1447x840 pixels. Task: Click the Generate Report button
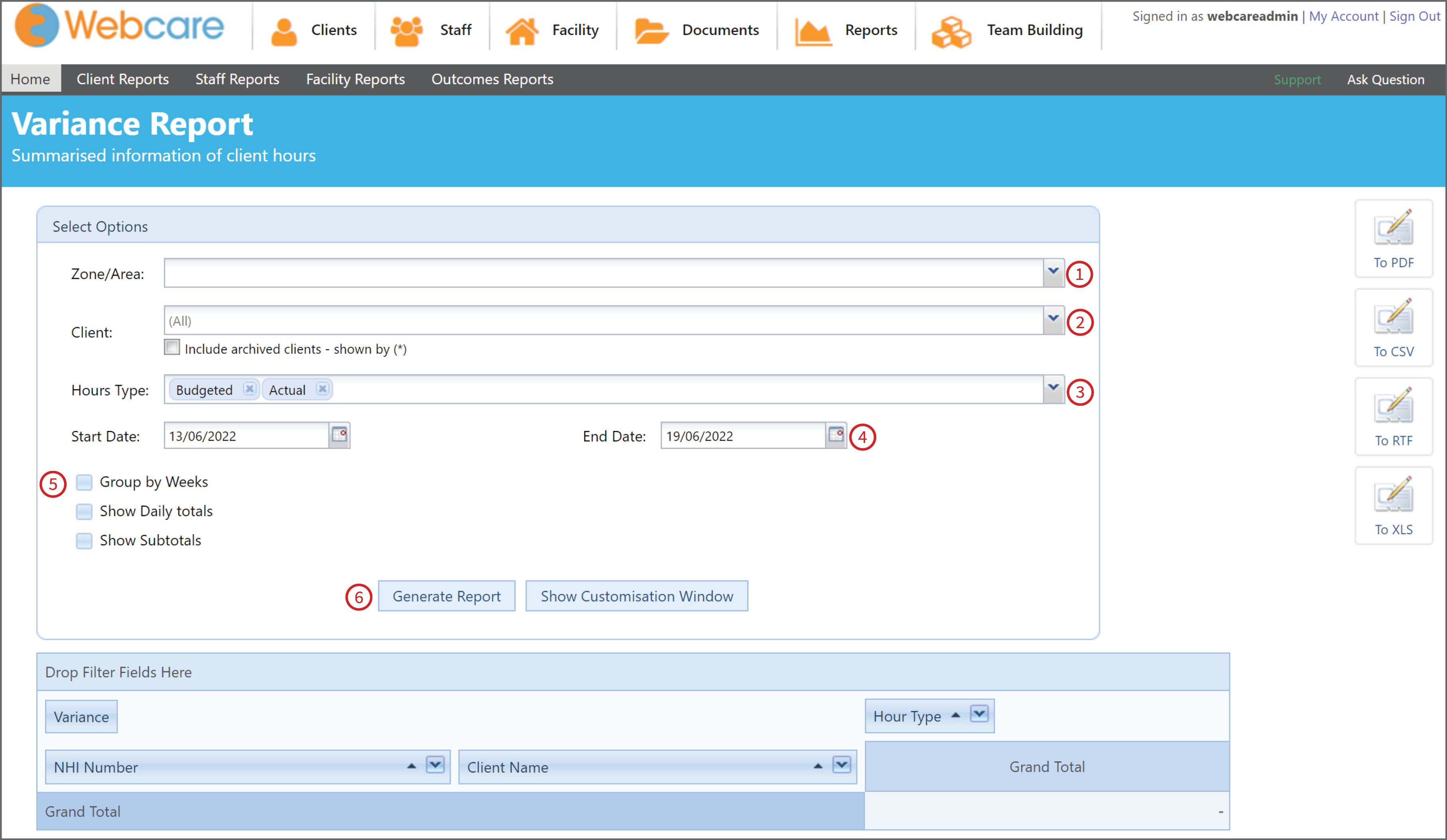point(446,596)
